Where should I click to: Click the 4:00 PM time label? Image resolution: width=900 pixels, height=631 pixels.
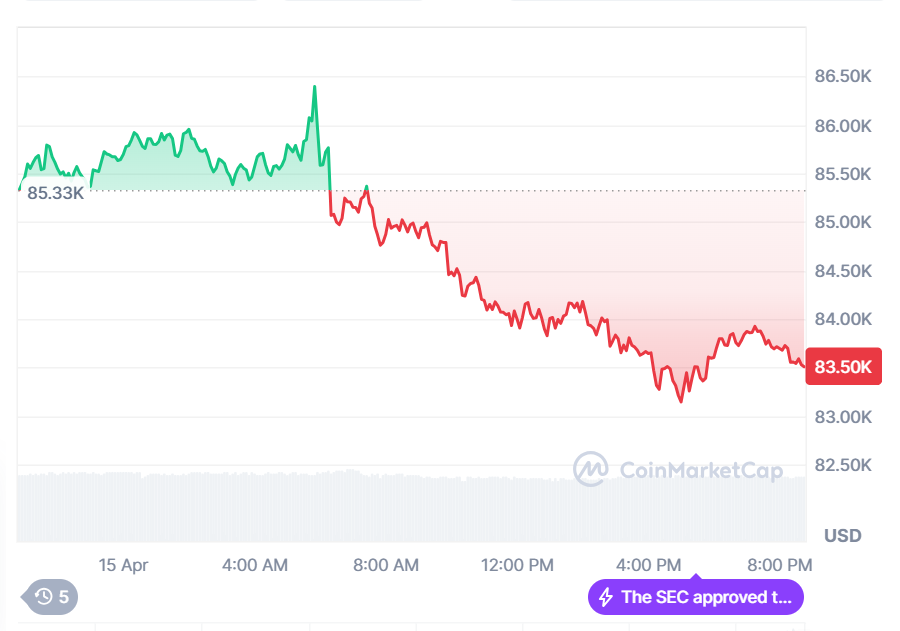pos(648,565)
